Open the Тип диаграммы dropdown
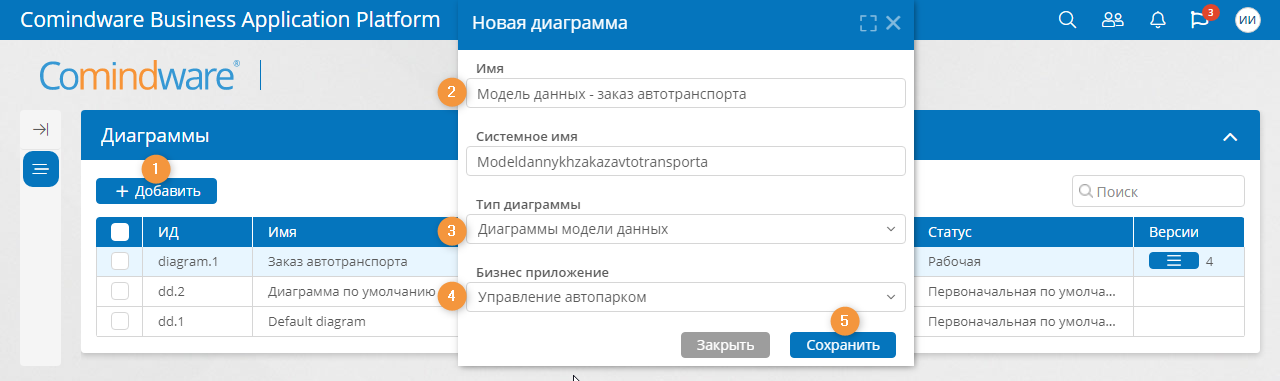 (x=686, y=230)
